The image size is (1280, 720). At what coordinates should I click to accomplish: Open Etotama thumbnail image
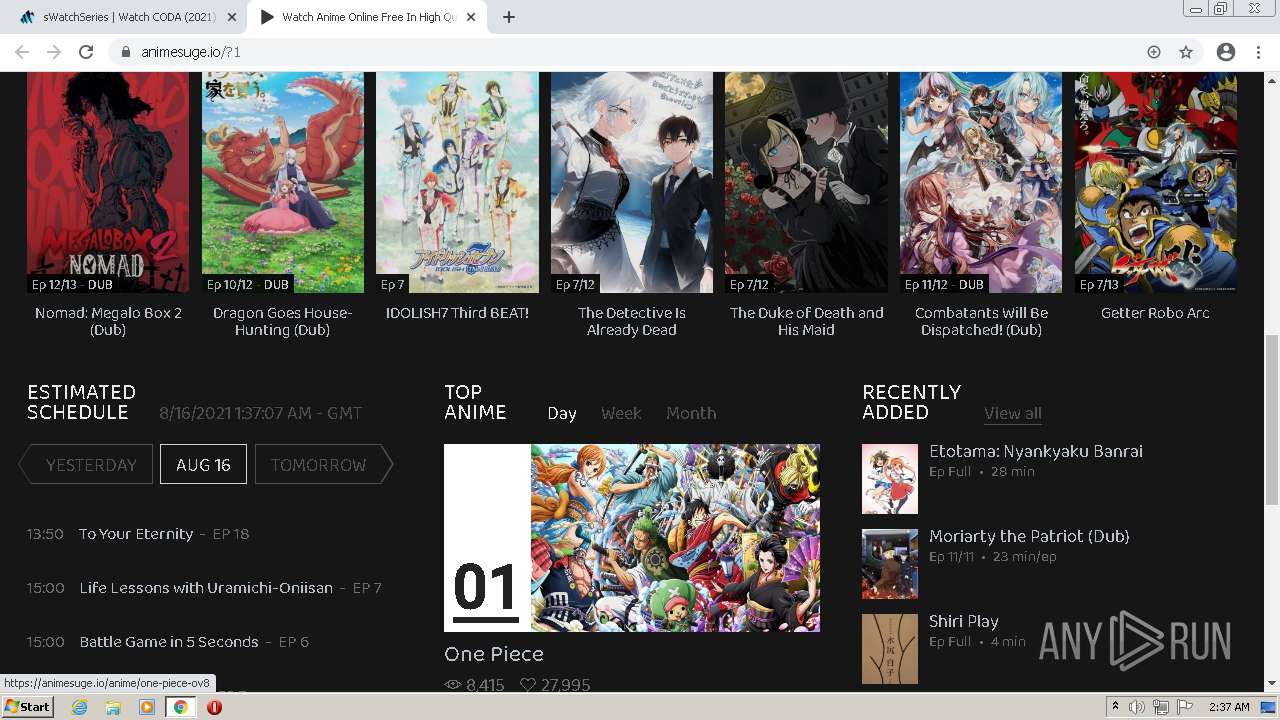point(890,479)
